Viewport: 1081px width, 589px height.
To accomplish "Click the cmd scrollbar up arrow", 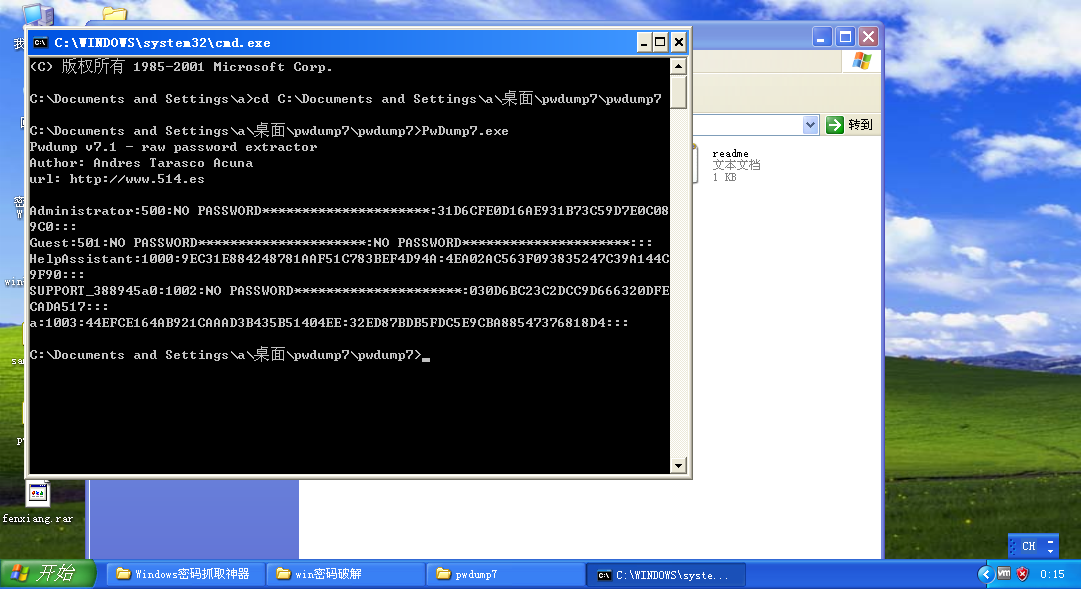I will coord(678,67).
